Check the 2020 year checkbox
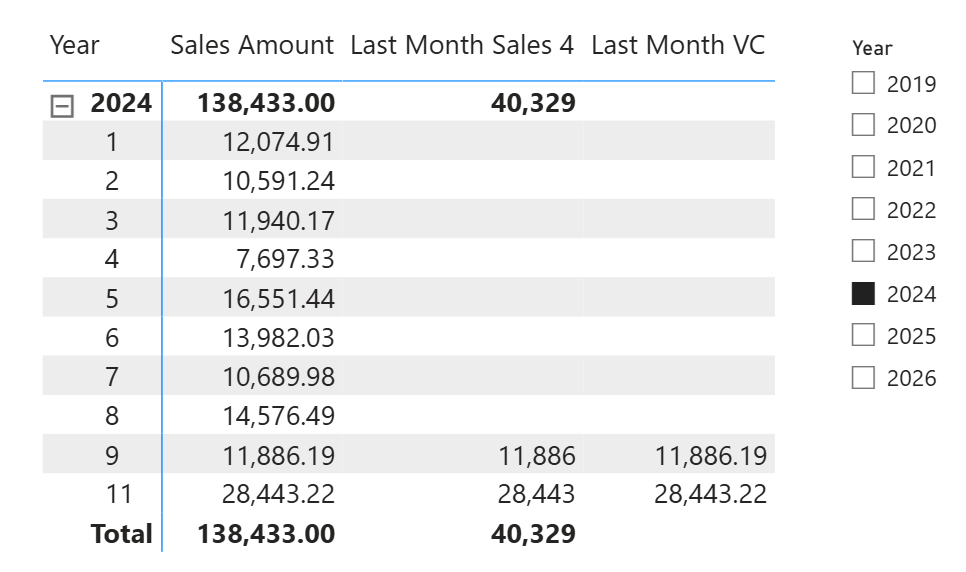Image resolution: width=966 pixels, height=572 pixels. coord(863,125)
